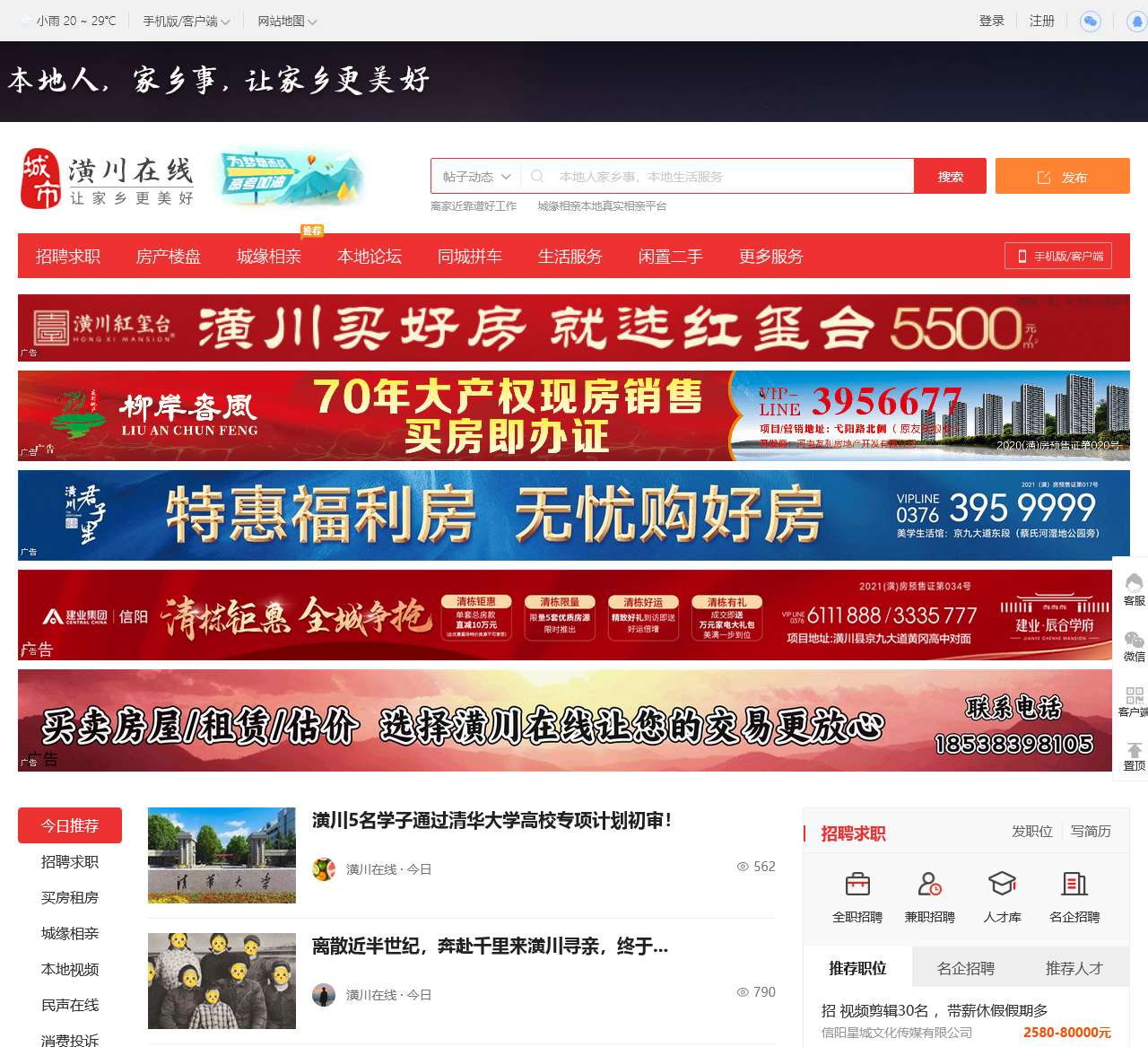Open 同城拼车 navigation item
This screenshot has width=1148, height=1047.
(470, 257)
